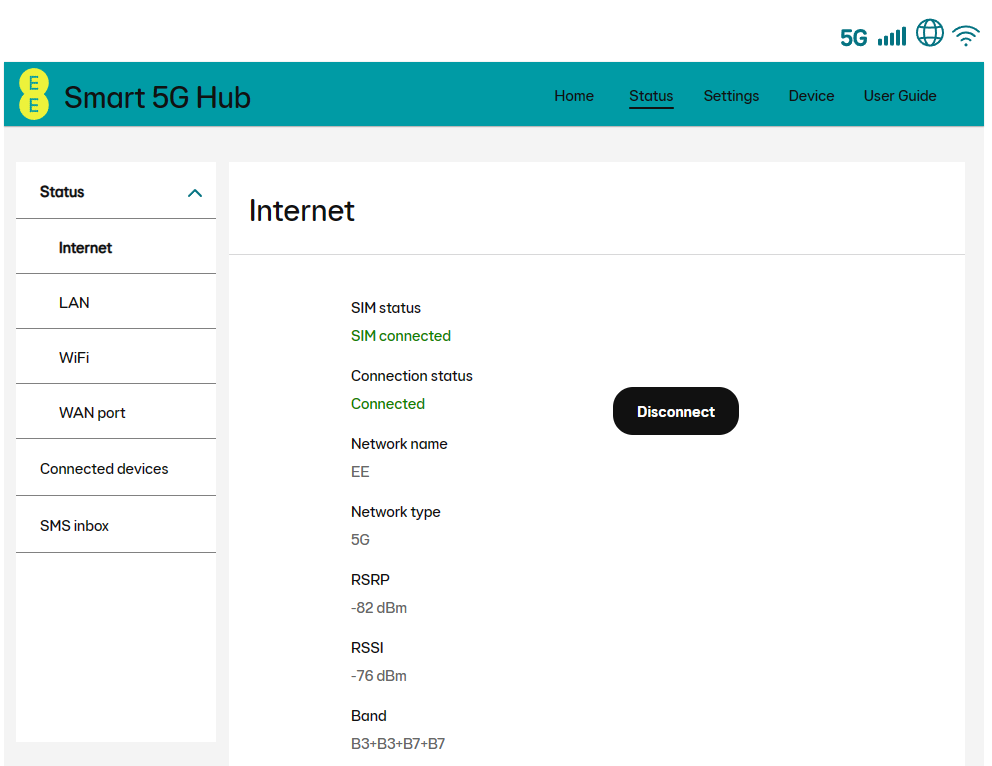The image size is (992, 766).
Task: Click the Connected status value
Action: pyautogui.click(x=388, y=404)
